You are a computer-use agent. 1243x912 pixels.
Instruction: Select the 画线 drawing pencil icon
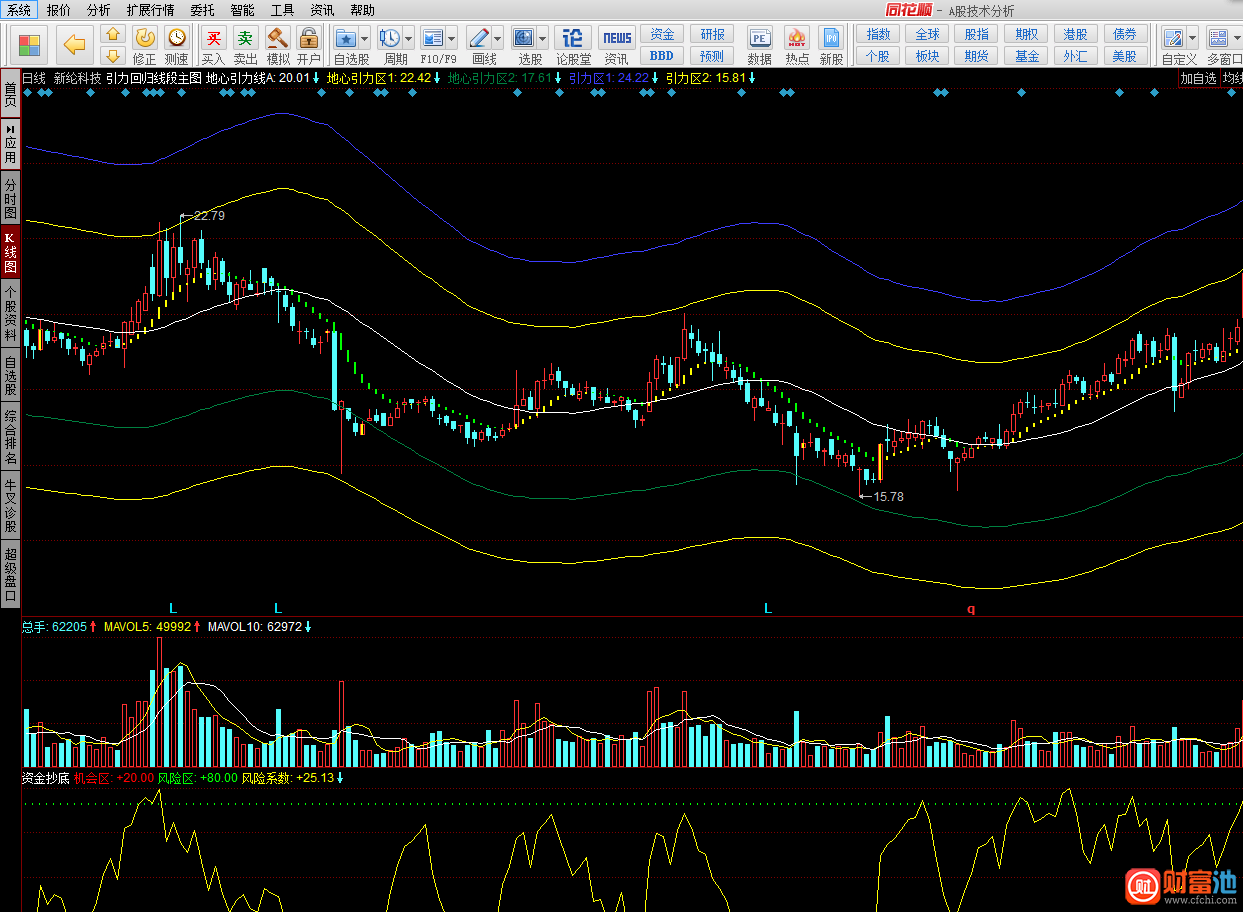478,38
